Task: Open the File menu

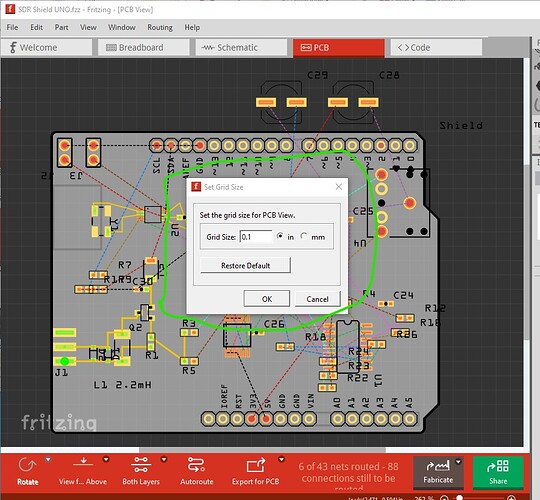Action: point(12,27)
